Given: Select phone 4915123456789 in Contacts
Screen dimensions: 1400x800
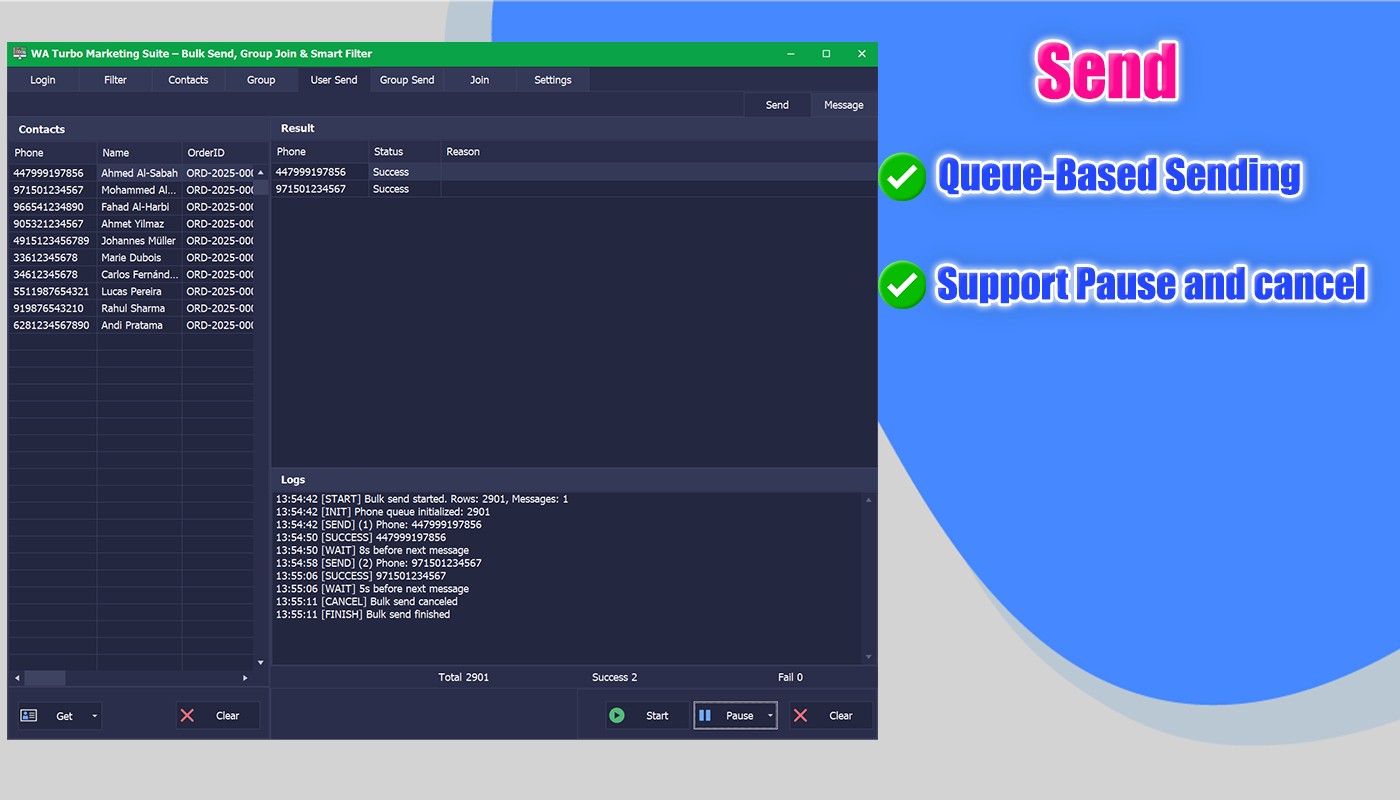Looking at the screenshot, I should (52, 241).
